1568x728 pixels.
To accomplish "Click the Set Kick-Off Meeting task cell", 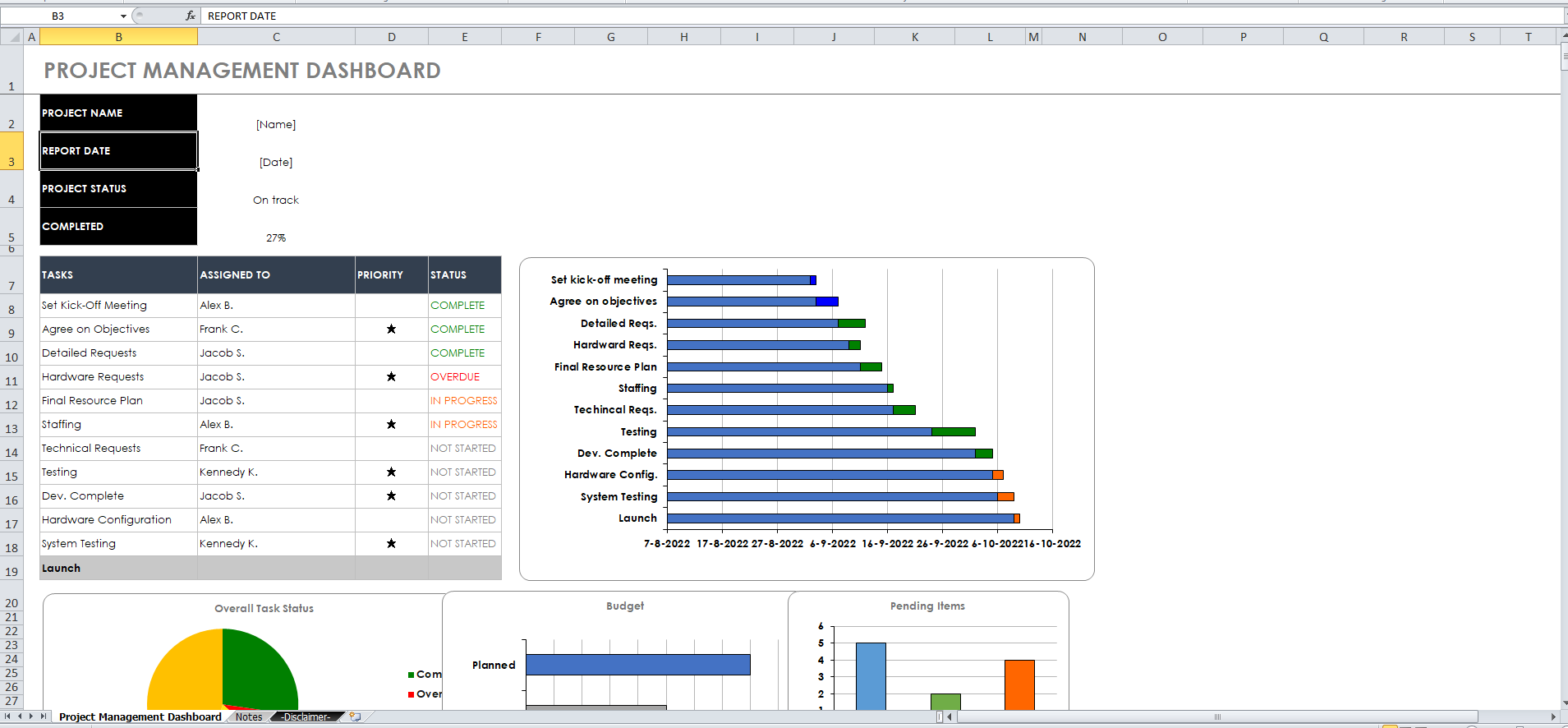I will (118, 306).
